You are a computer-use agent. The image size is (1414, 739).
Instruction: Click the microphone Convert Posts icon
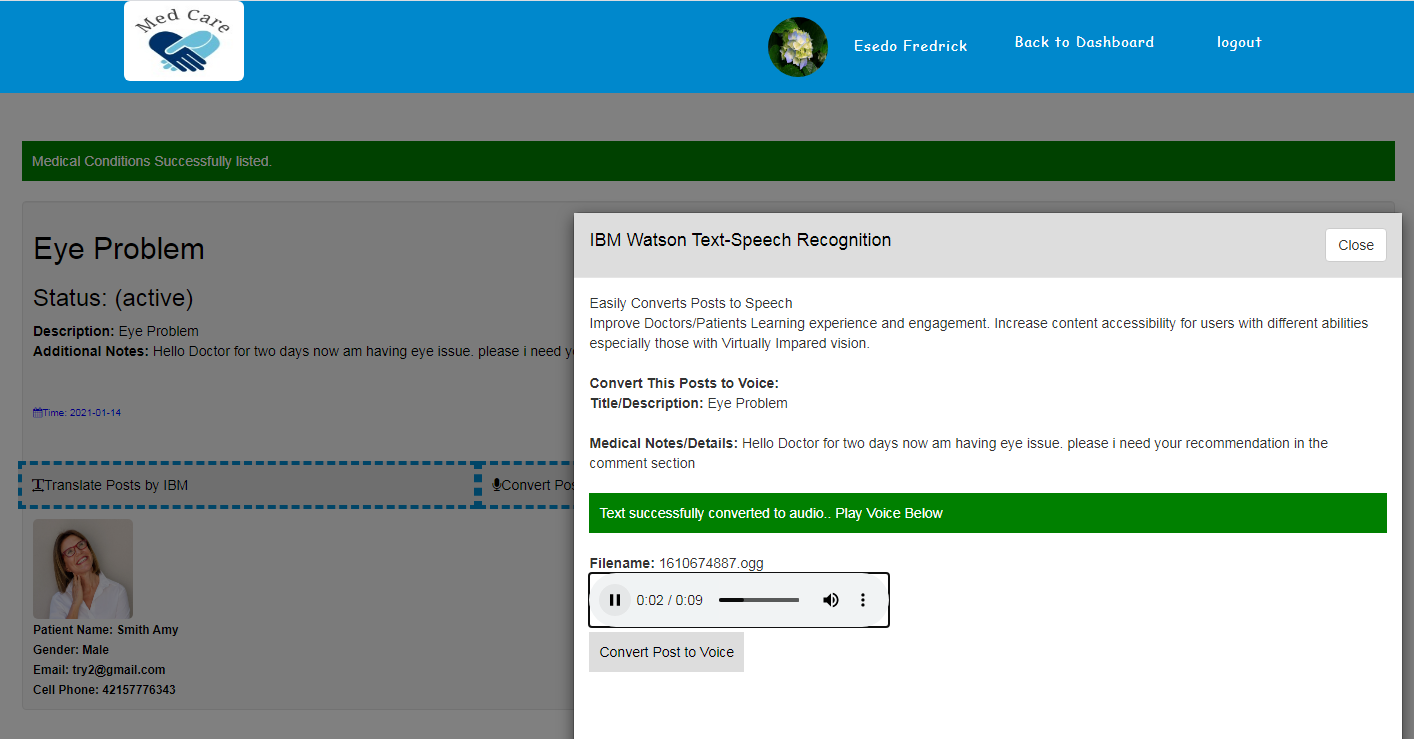496,485
